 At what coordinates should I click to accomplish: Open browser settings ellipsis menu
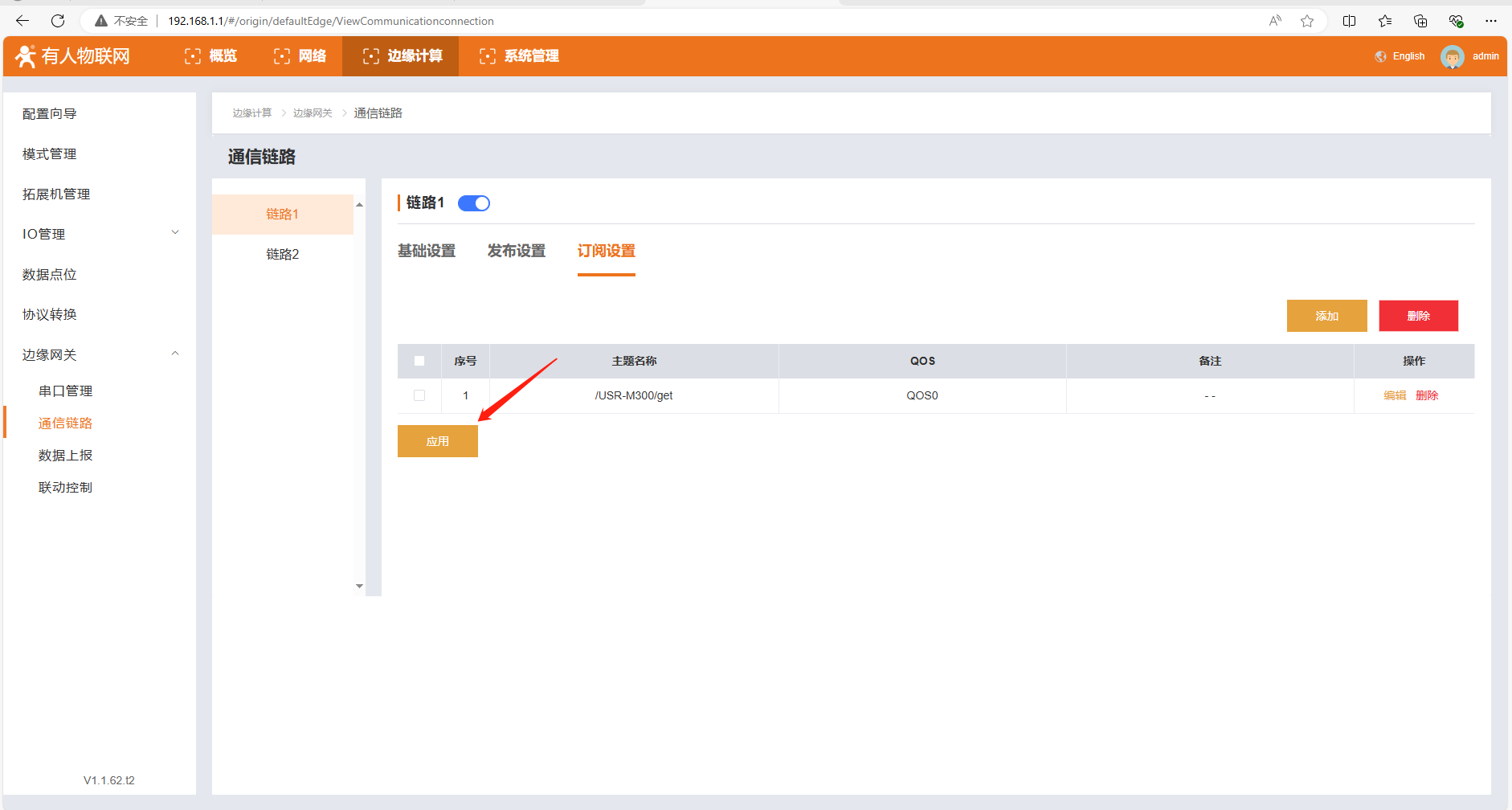click(1490, 21)
